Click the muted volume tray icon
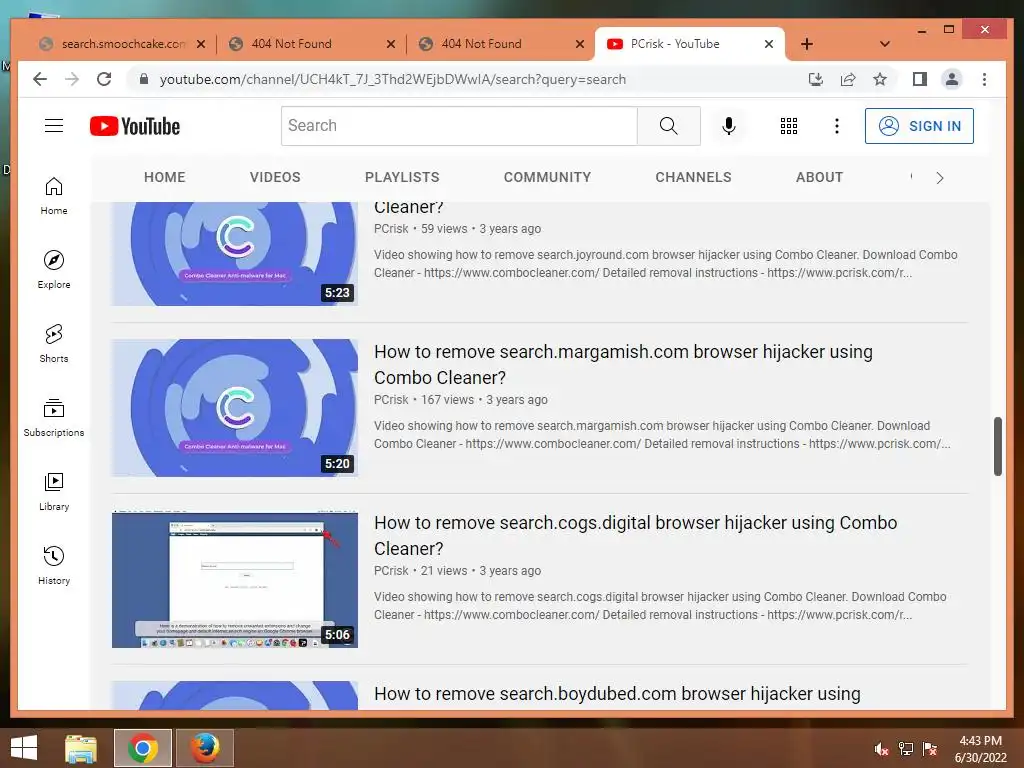 click(881, 749)
